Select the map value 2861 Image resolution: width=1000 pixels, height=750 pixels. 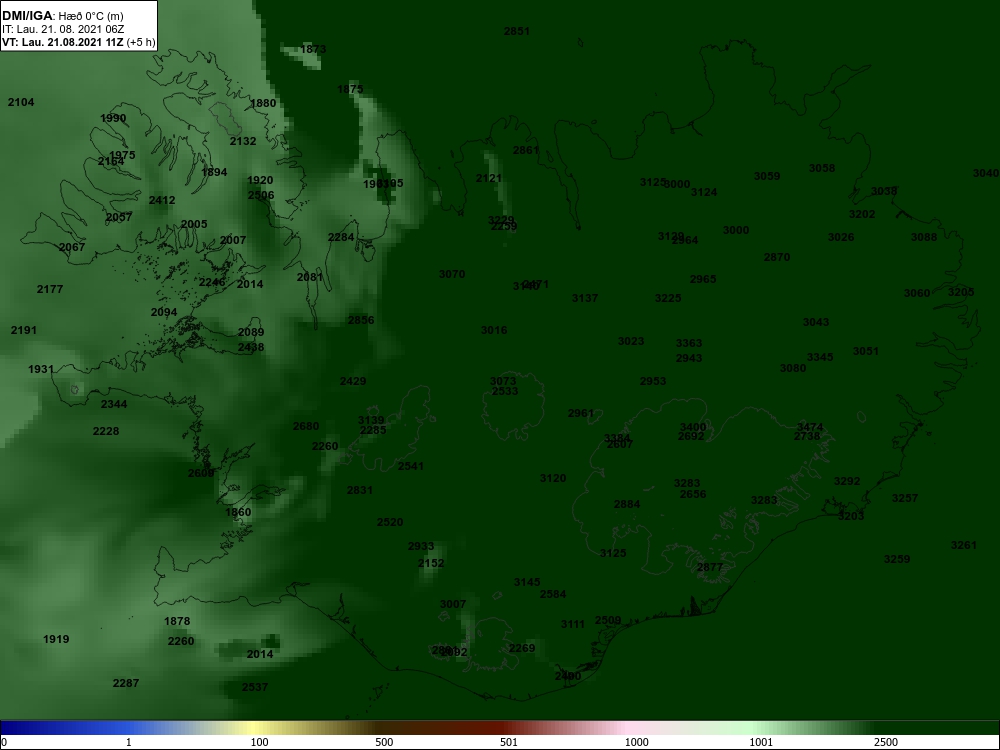click(x=526, y=151)
